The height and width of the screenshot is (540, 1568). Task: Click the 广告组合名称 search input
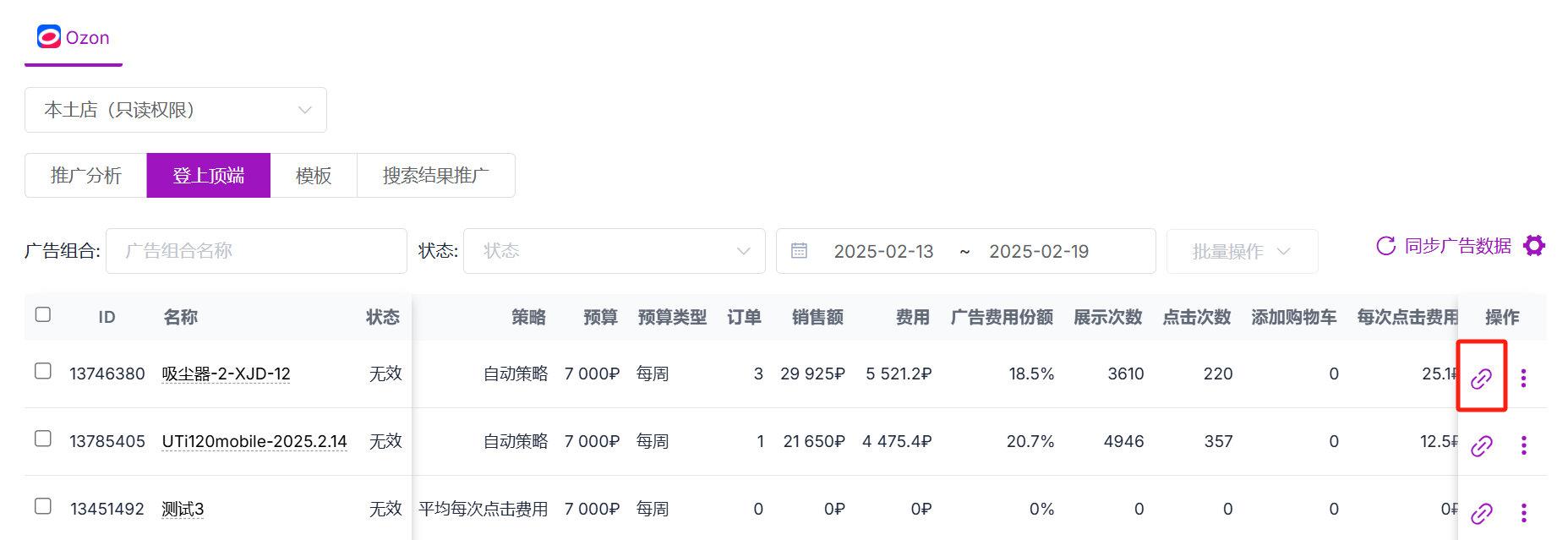pyautogui.click(x=256, y=251)
